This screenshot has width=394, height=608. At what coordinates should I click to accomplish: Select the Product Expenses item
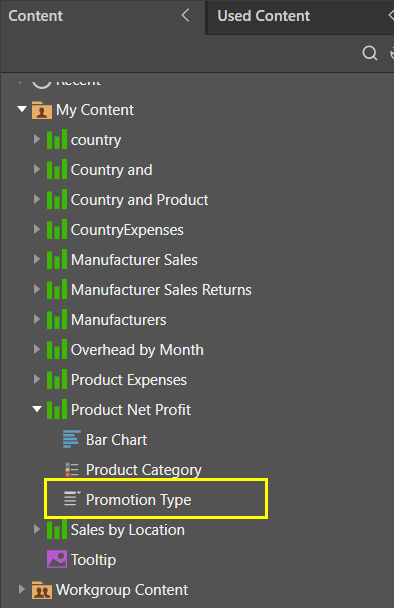tap(129, 380)
